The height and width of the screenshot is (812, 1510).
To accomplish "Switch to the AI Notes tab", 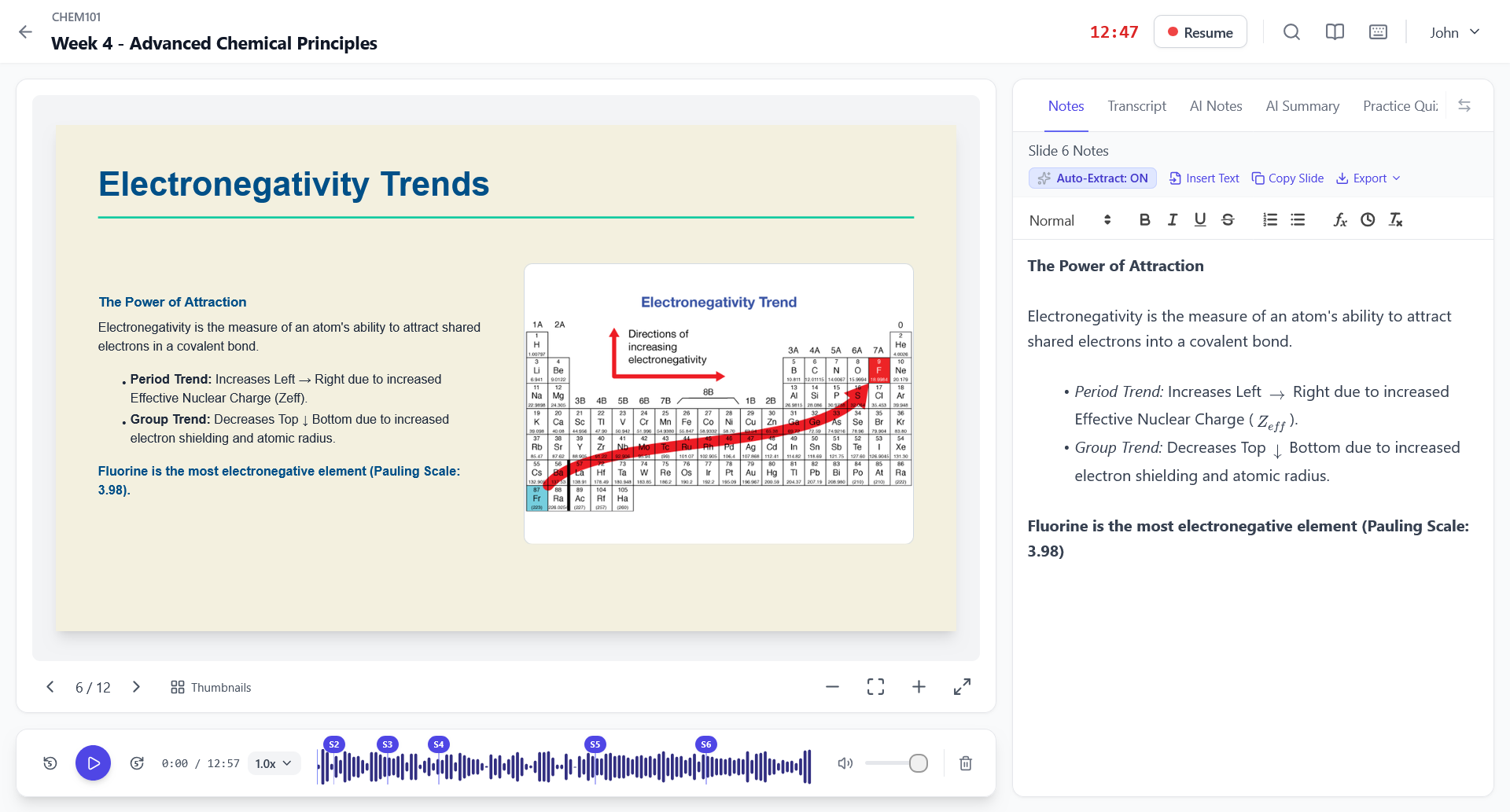I will [x=1216, y=106].
